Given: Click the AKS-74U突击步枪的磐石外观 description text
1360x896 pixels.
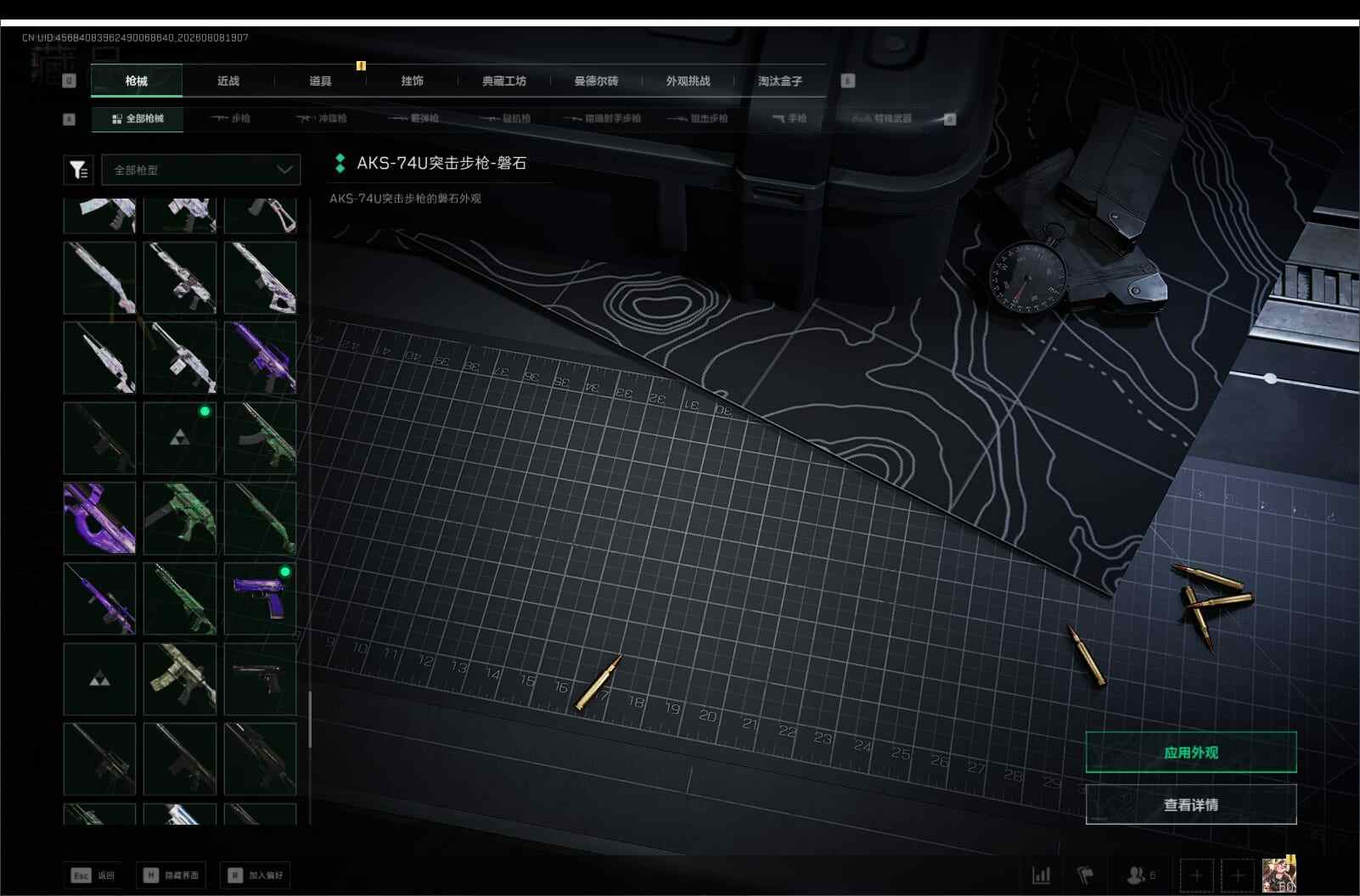Looking at the screenshot, I should coord(405,199).
